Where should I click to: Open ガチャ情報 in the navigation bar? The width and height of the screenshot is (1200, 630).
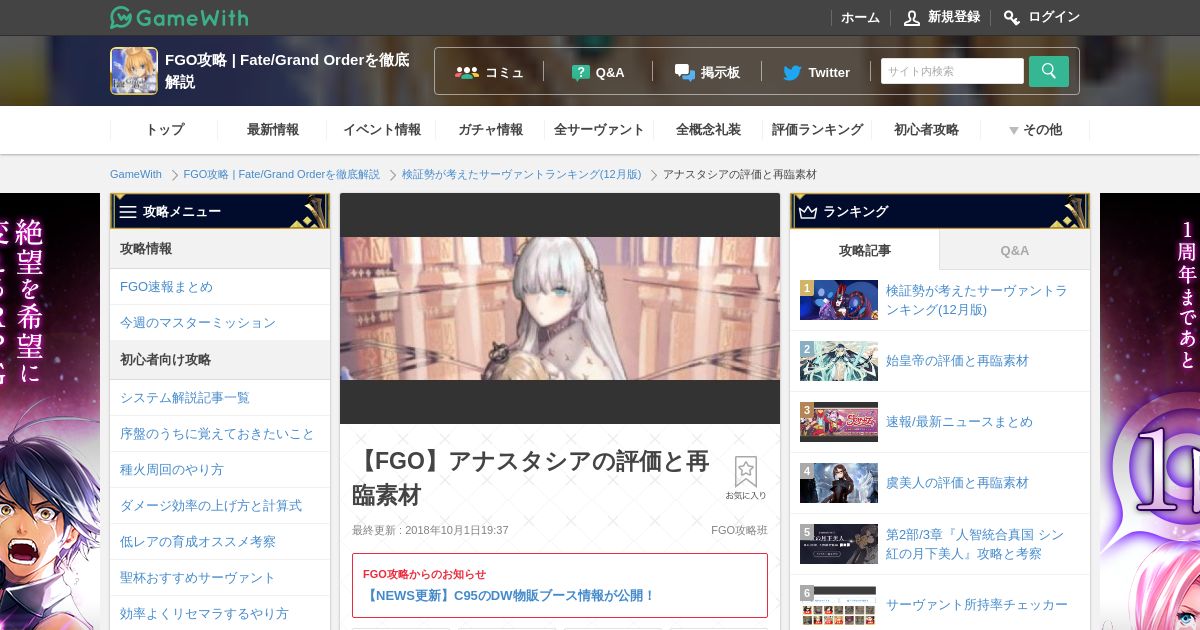click(490, 130)
